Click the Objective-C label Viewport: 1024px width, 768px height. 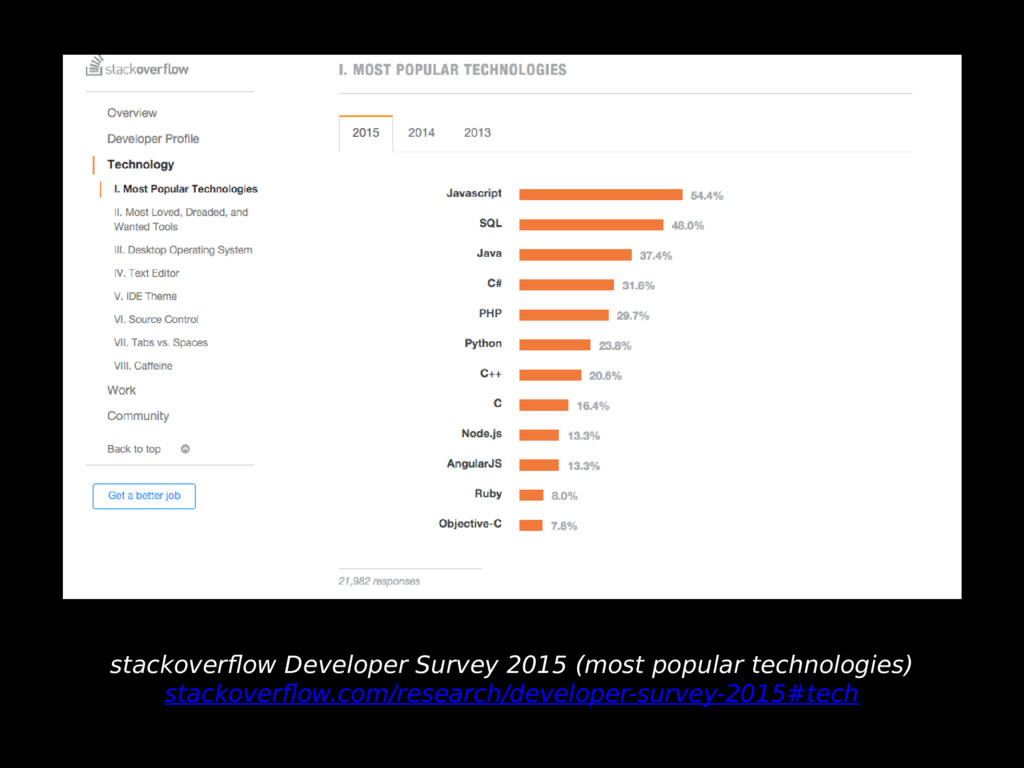click(470, 524)
